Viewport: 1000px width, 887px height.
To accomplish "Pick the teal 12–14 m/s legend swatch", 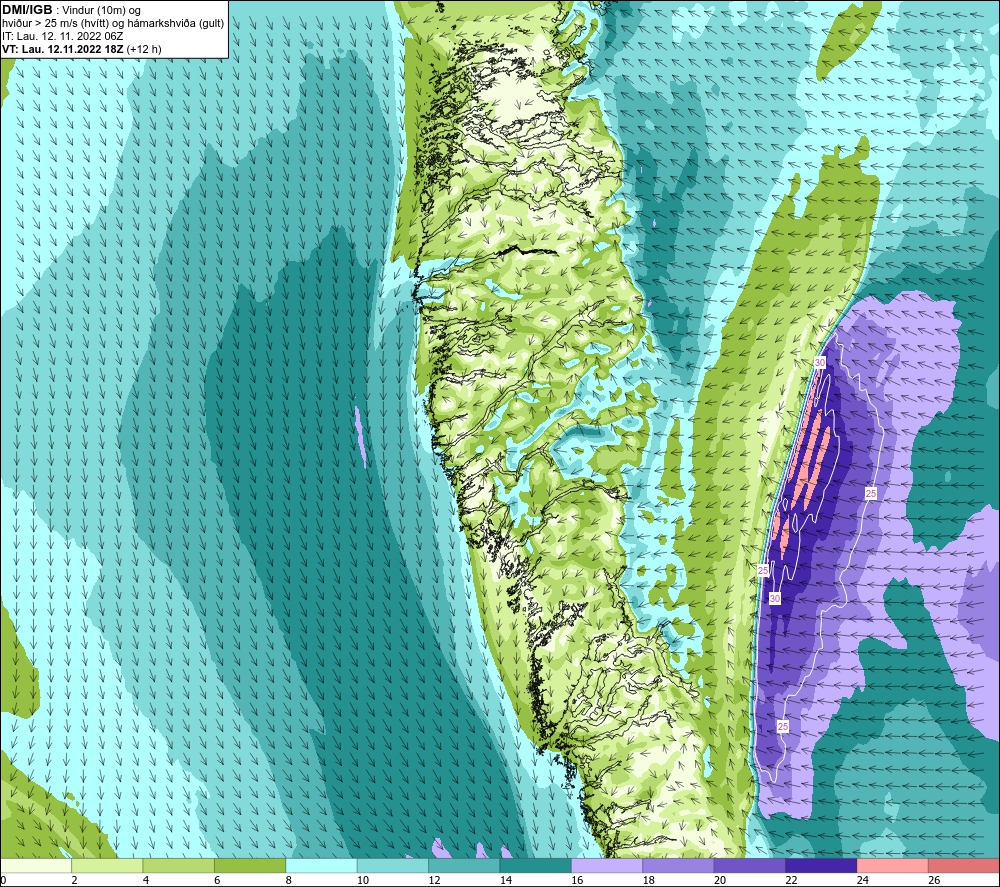I will 464,865.
